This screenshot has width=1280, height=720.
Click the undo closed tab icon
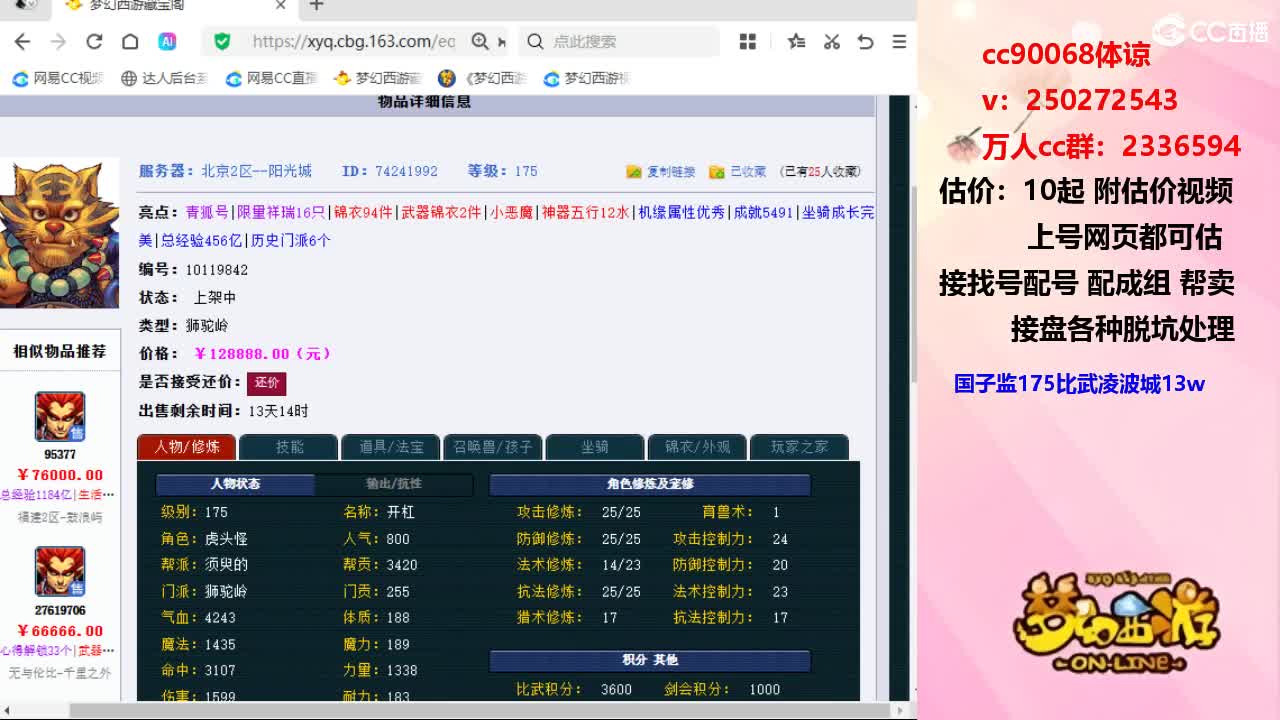point(866,41)
